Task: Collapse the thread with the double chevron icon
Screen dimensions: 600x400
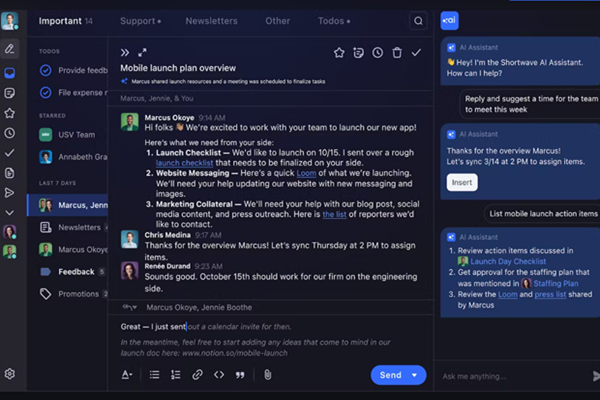Action: pos(125,52)
